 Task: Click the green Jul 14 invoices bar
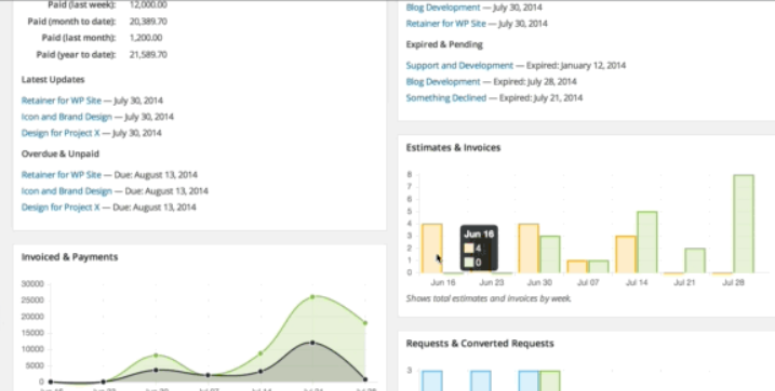click(x=647, y=242)
